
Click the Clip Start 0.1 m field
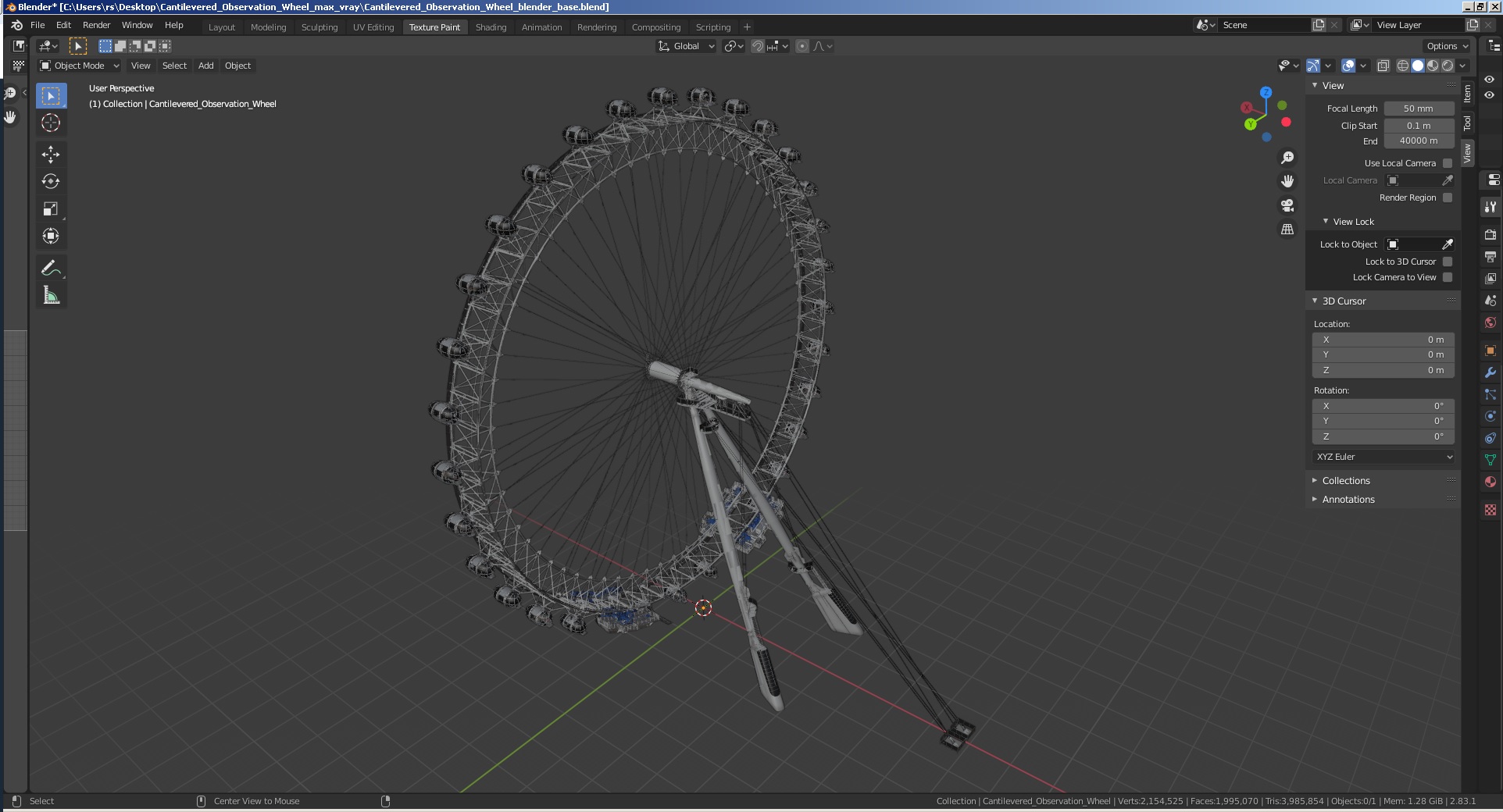(x=1419, y=126)
